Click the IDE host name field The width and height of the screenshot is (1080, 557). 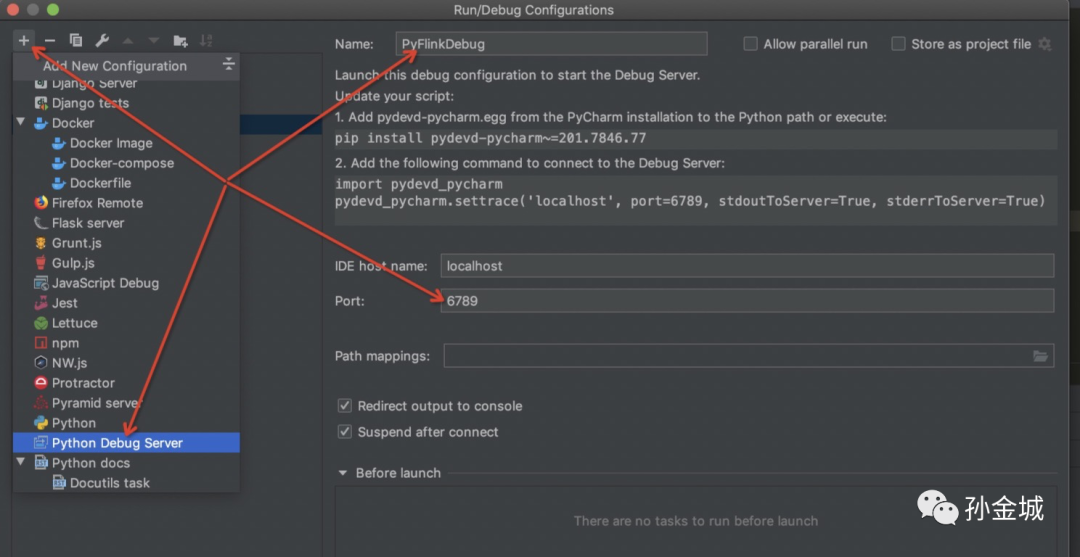tap(747, 266)
